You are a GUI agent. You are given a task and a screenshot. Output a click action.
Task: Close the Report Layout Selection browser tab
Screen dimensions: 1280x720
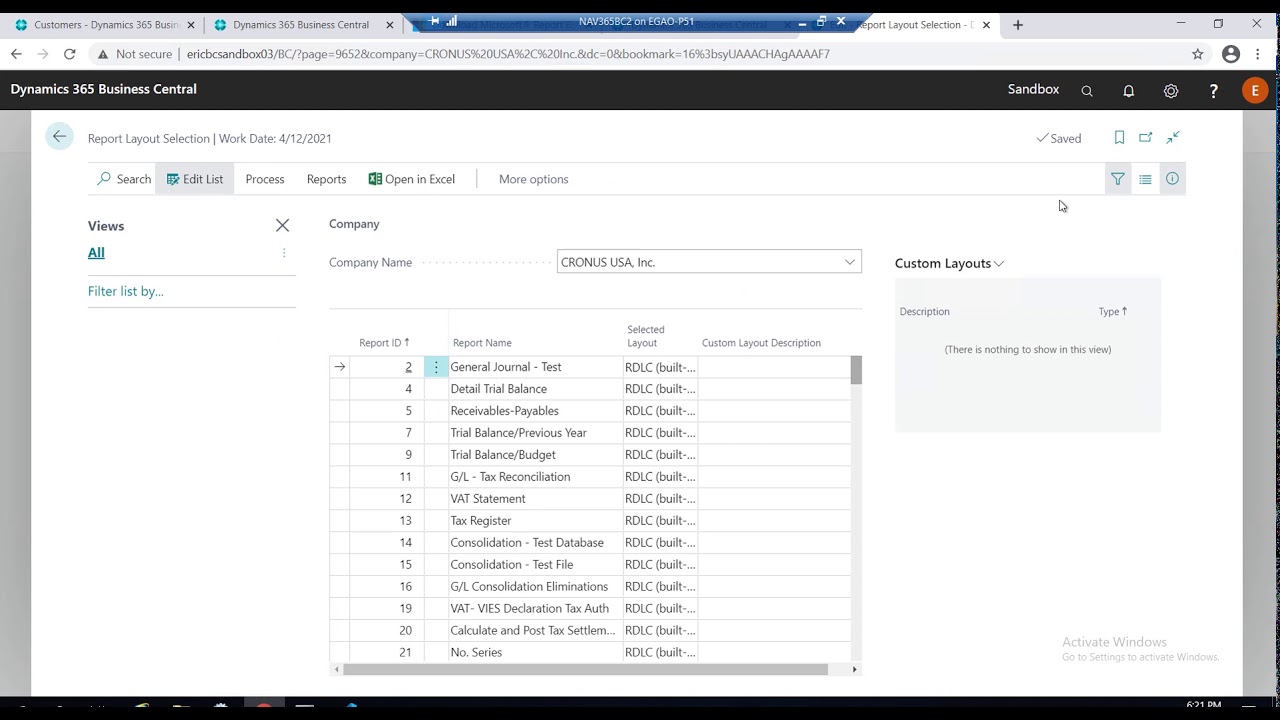pos(986,24)
